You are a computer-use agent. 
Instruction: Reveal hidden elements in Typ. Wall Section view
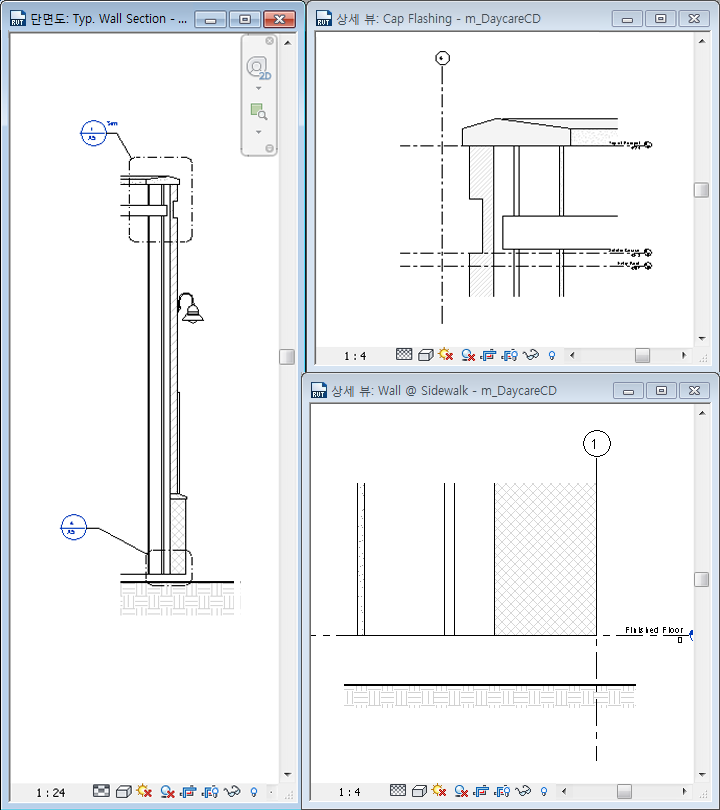point(254,791)
